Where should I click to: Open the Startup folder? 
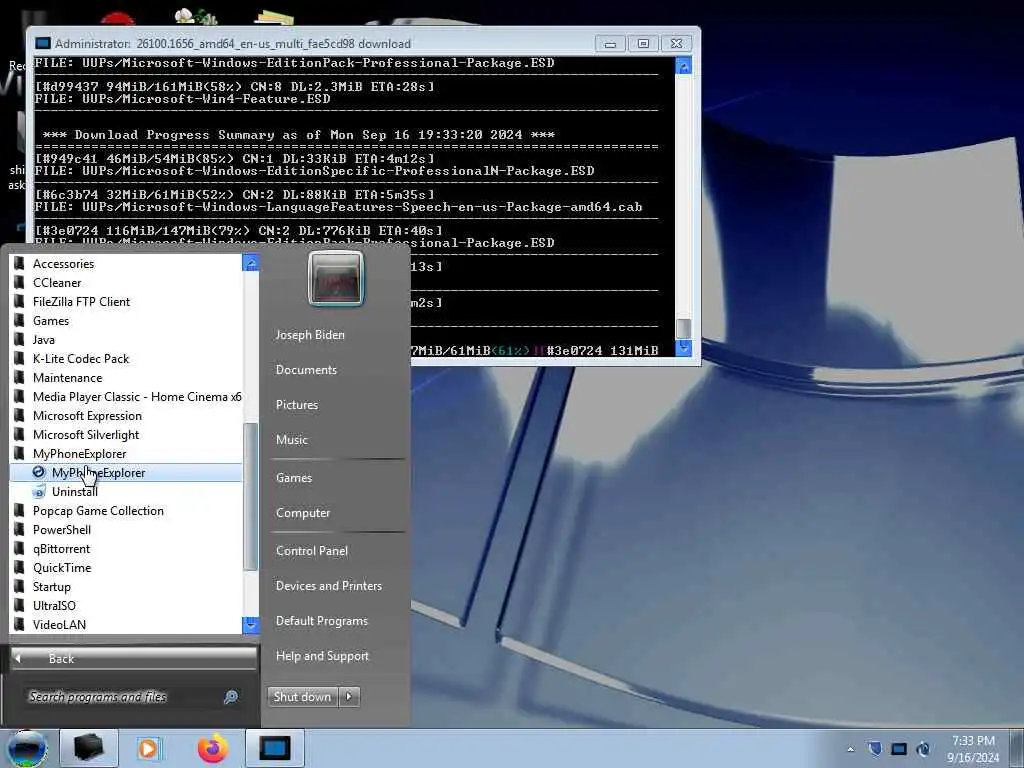52,586
